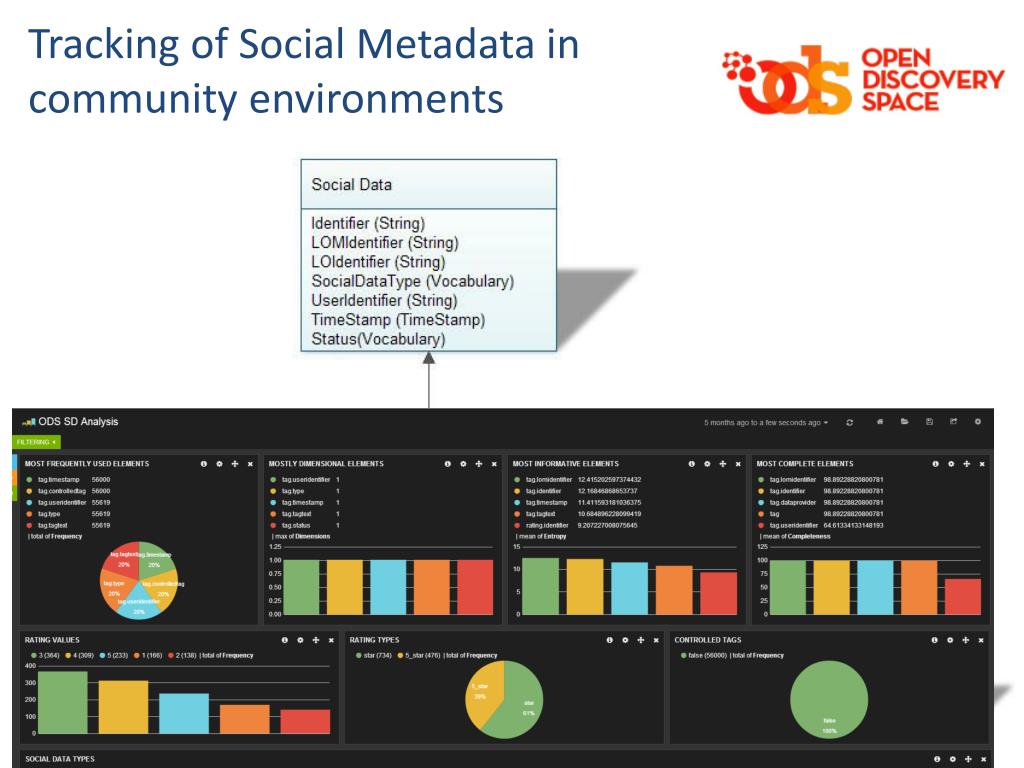The height and width of the screenshot is (768, 1024).
Task: Click blue legend dot for tag.dataprovider
Action: click(761, 503)
